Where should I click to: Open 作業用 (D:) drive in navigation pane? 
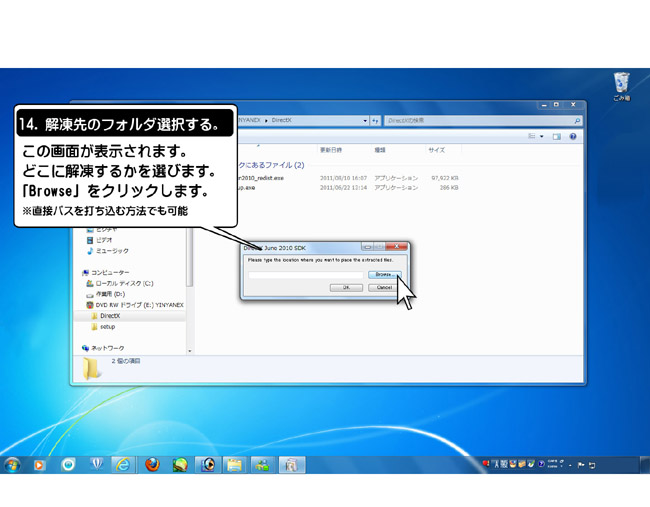(x=110, y=294)
